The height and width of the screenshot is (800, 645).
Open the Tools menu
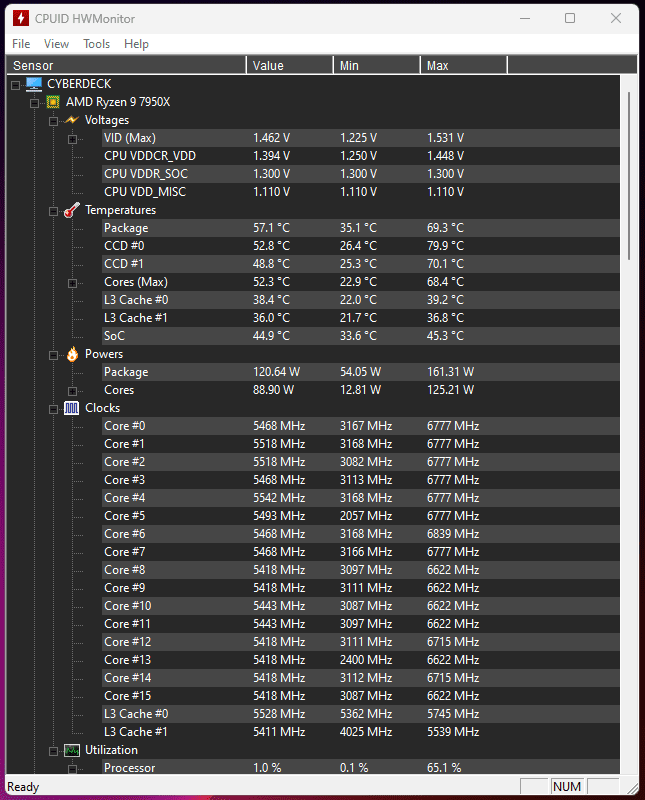tap(96, 44)
